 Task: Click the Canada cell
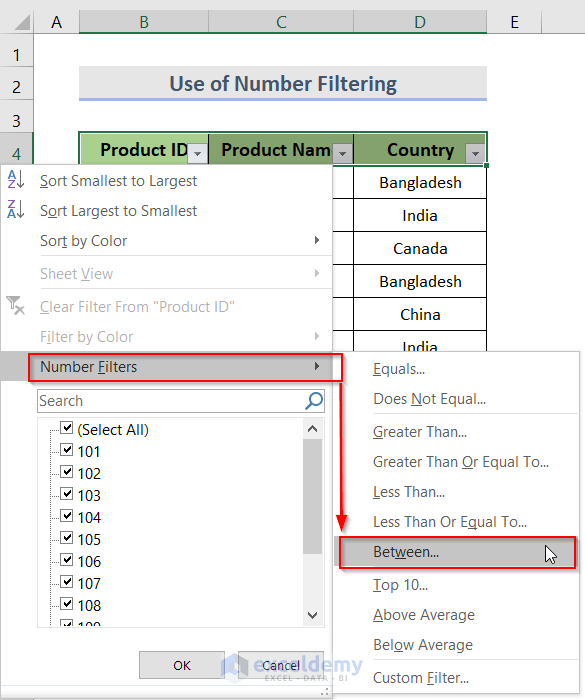tap(420, 248)
